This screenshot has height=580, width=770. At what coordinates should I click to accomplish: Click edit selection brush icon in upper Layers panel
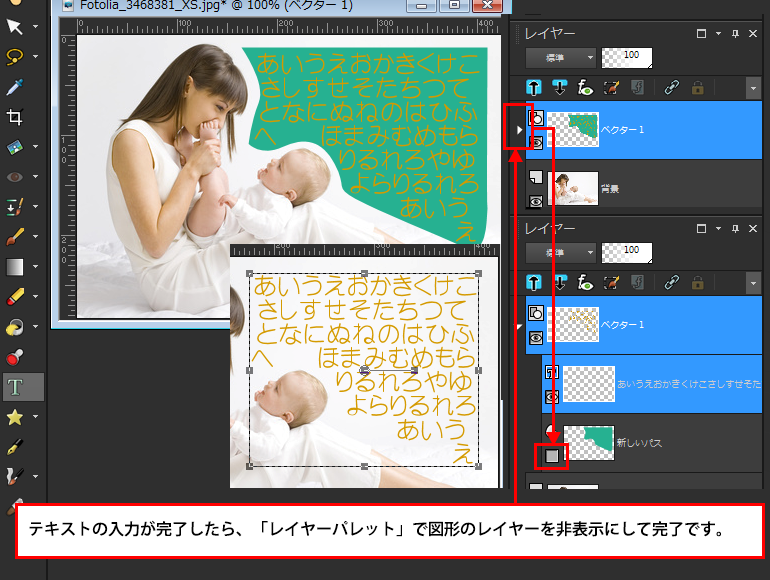click(611, 88)
